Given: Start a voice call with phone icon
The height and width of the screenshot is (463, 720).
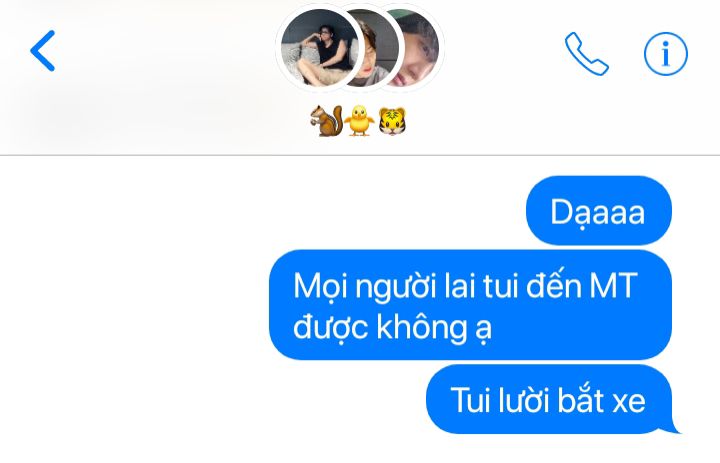Looking at the screenshot, I should (586, 53).
